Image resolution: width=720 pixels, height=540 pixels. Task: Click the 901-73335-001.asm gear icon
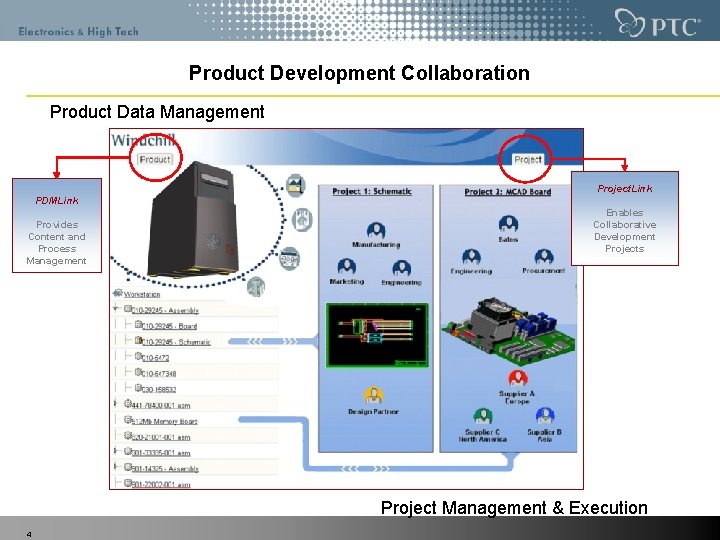128,451
